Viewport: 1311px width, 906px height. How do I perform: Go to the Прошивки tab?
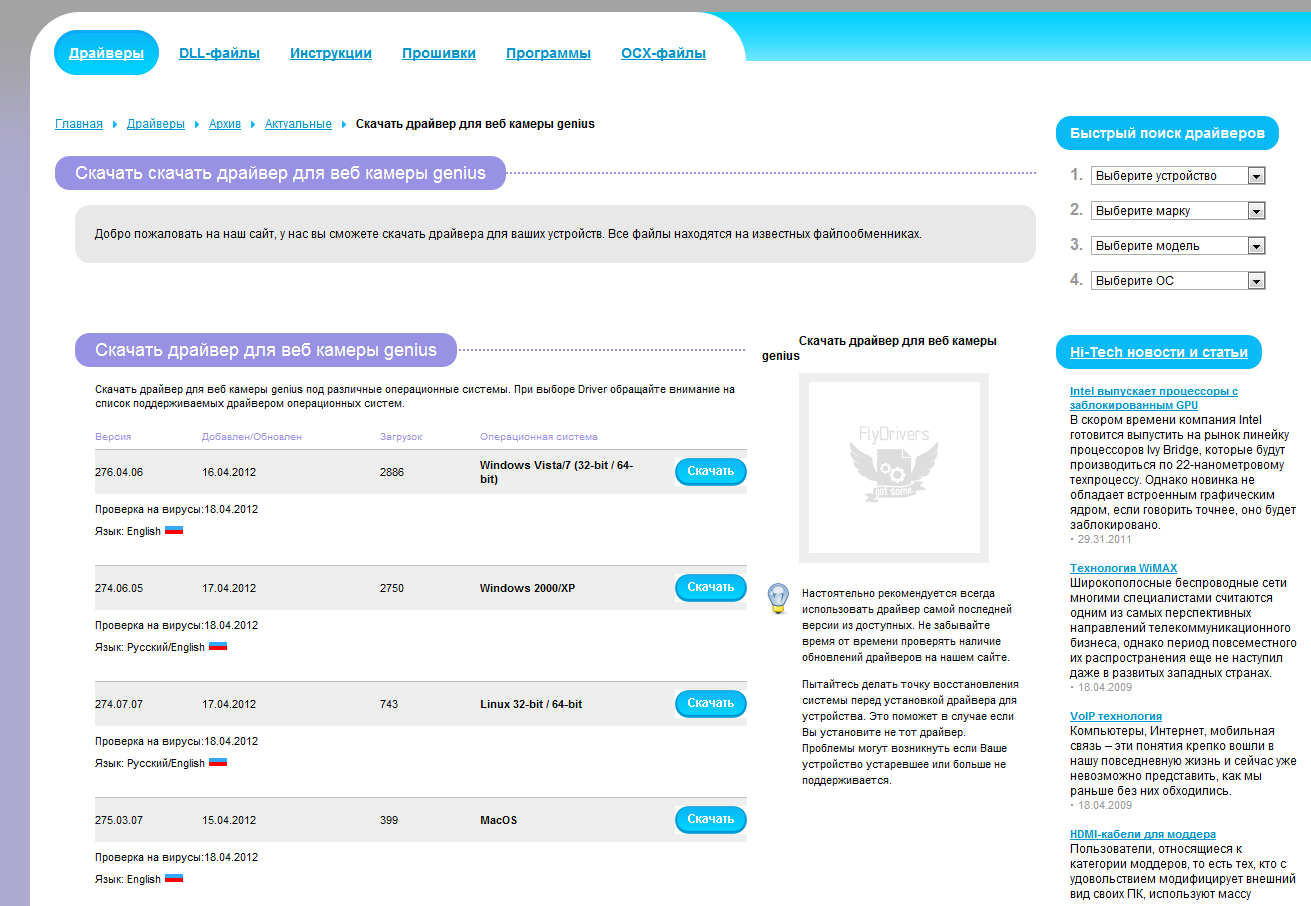(x=439, y=53)
